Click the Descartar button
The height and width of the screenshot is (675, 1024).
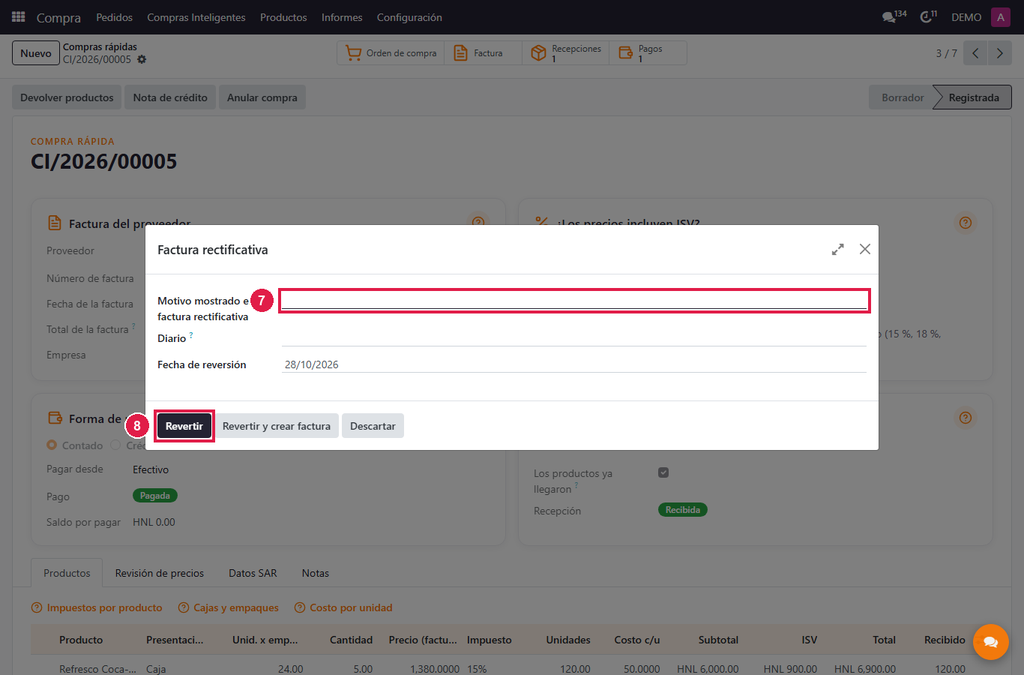tap(373, 426)
